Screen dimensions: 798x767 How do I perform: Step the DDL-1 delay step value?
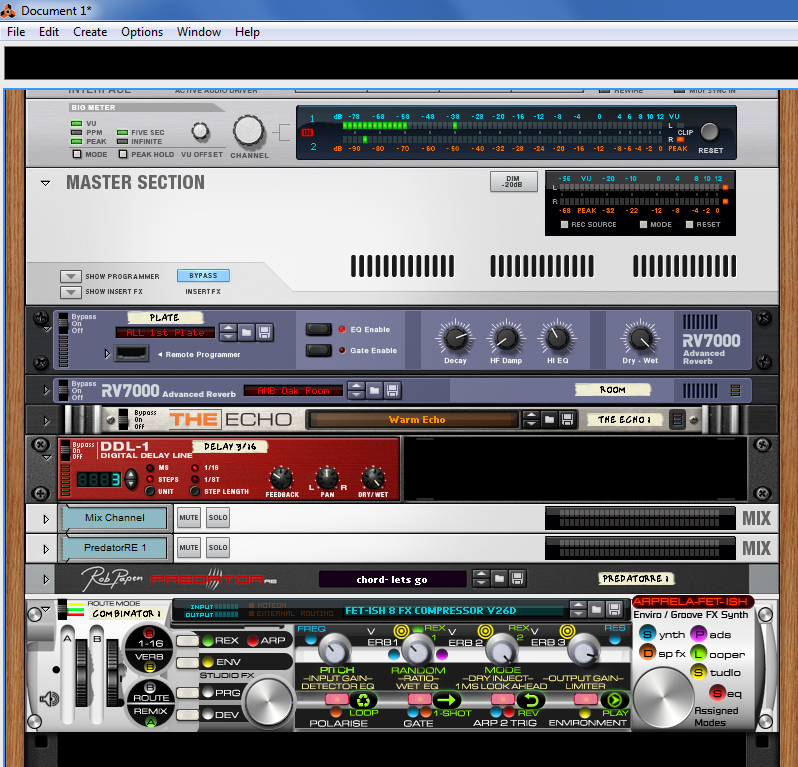[x=131, y=479]
